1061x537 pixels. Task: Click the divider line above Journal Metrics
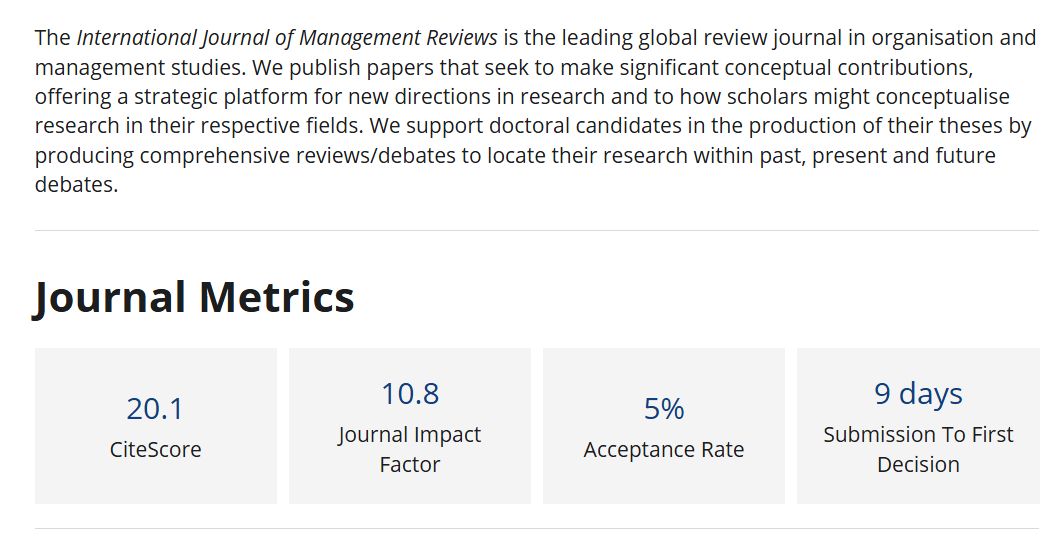537,231
